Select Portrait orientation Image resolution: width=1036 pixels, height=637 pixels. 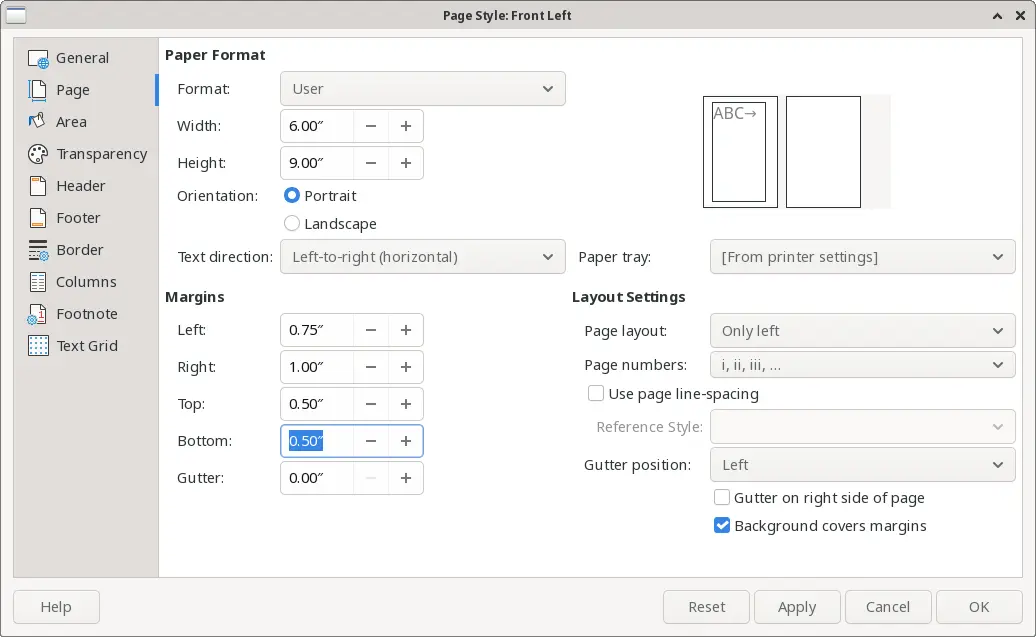click(x=291, y=196)
